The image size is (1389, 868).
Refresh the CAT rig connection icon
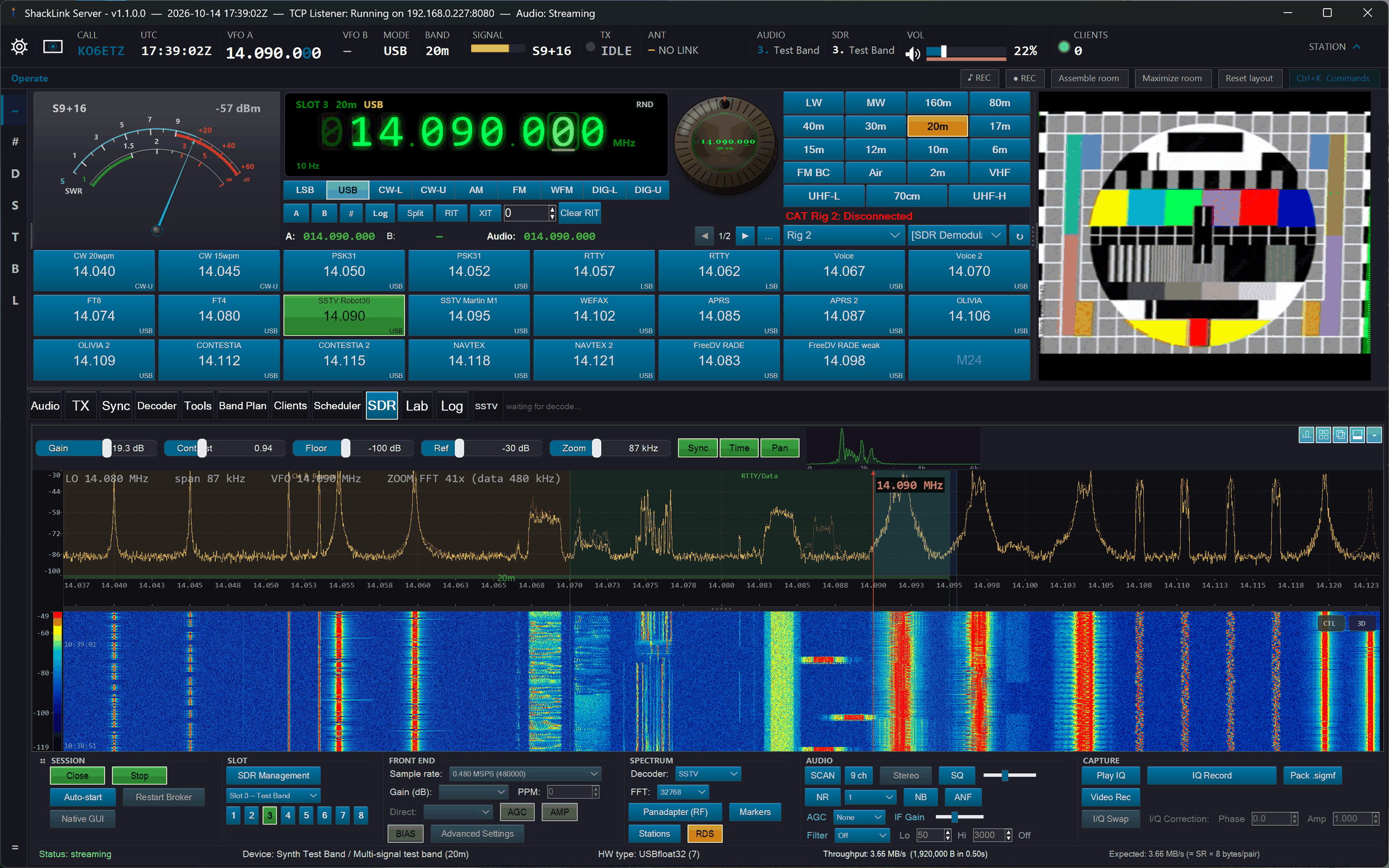pyautogui.click(x=1020, y=236)
